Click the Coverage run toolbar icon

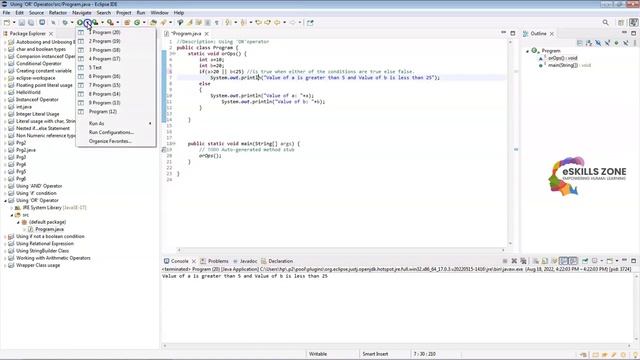click(x=95, y=23)
